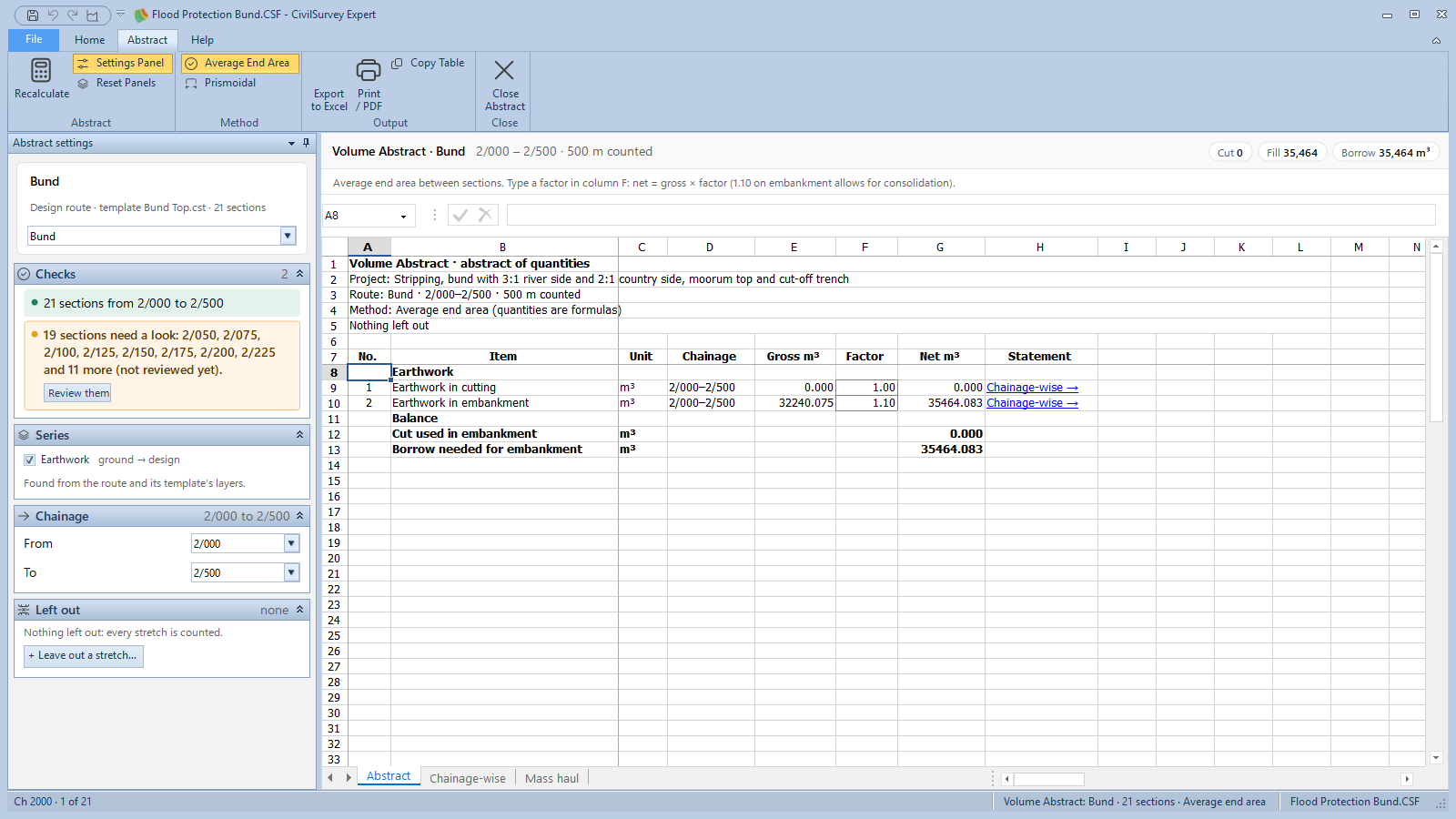Switch to the Chainage-wise sheet tab
Image resolution: width=1456 pixels, height=819 pixels.
pyautogui.click(x=468, y=778)
